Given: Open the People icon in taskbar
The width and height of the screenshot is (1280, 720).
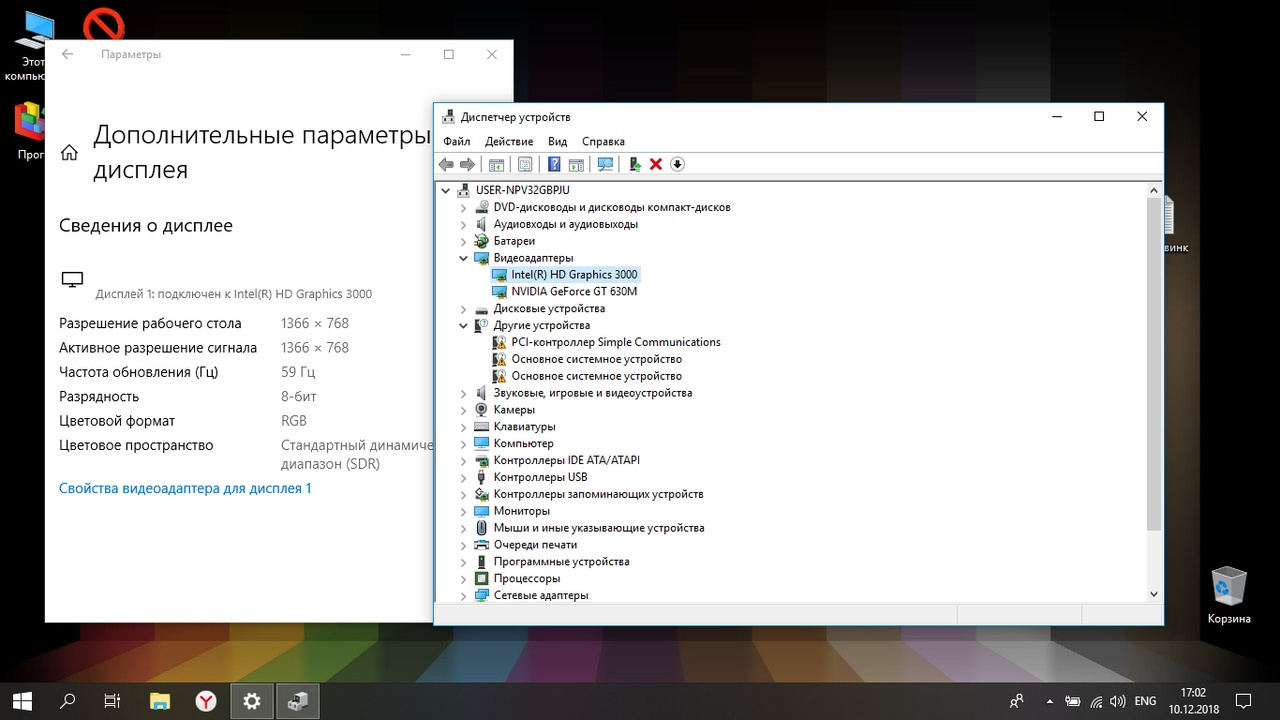Looking at the screenshot, I should pyautogui.click(x=1017, y=701).
